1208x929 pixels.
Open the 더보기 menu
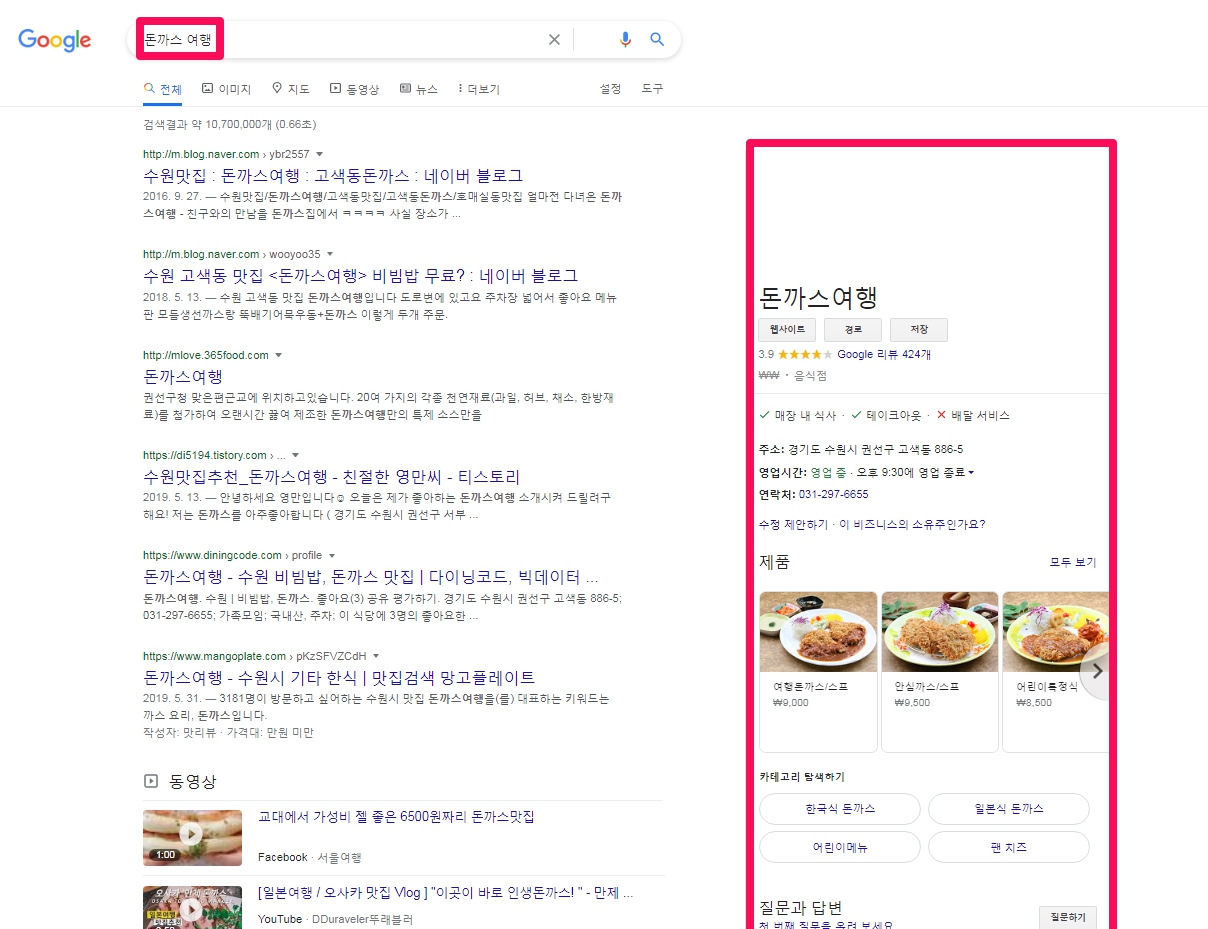479,89
